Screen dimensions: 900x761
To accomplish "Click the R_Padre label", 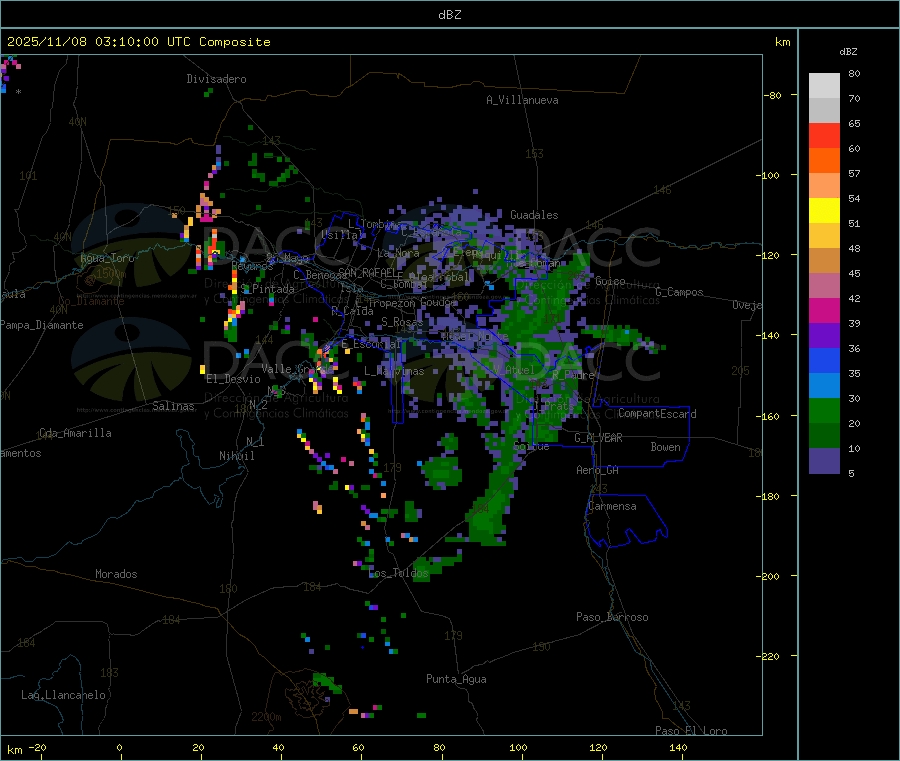I will click(x=573, y=375).
